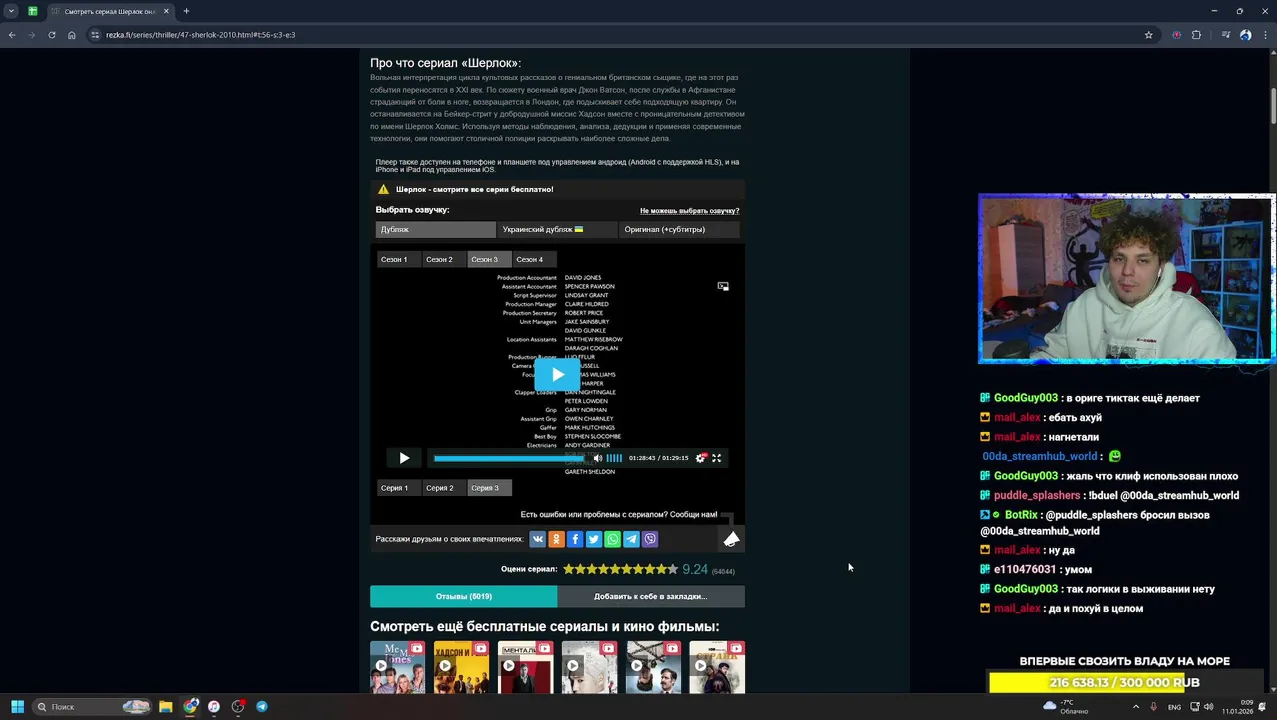Click Добавить к себе в закладки
Screen dimensions: 1277x720
[651, 596]
